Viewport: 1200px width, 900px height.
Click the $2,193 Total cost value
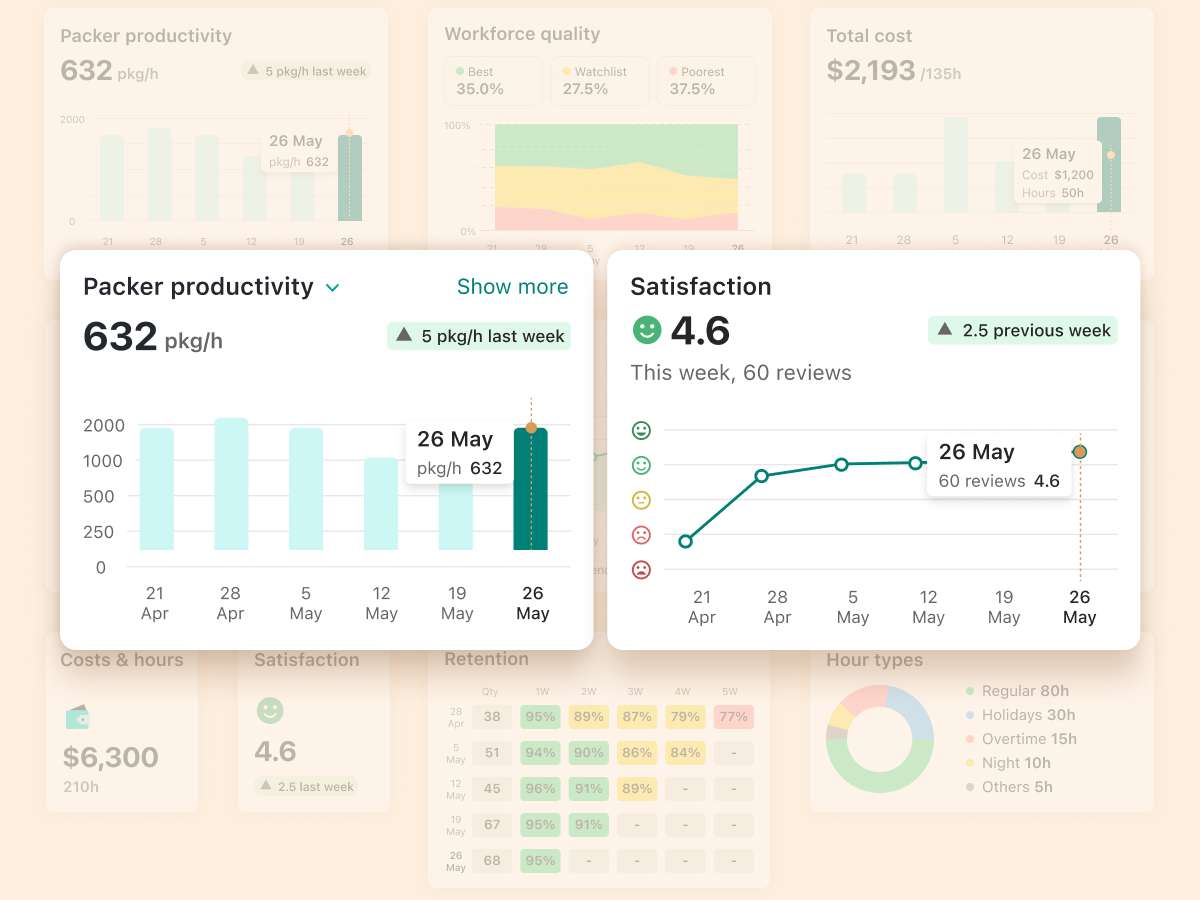pyautogui.click(x=871, y=70)
